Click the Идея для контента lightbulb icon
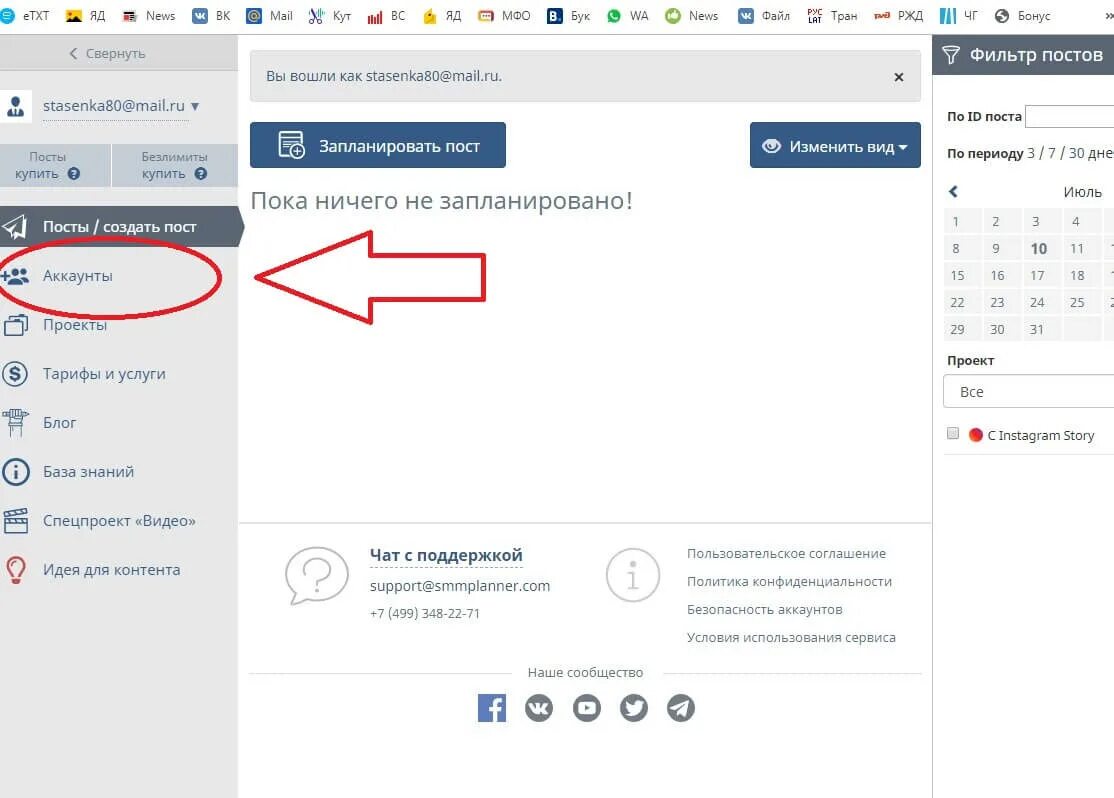Viewport: 1114px width, 798px height. pyautogui.click(x=16, y=569)
